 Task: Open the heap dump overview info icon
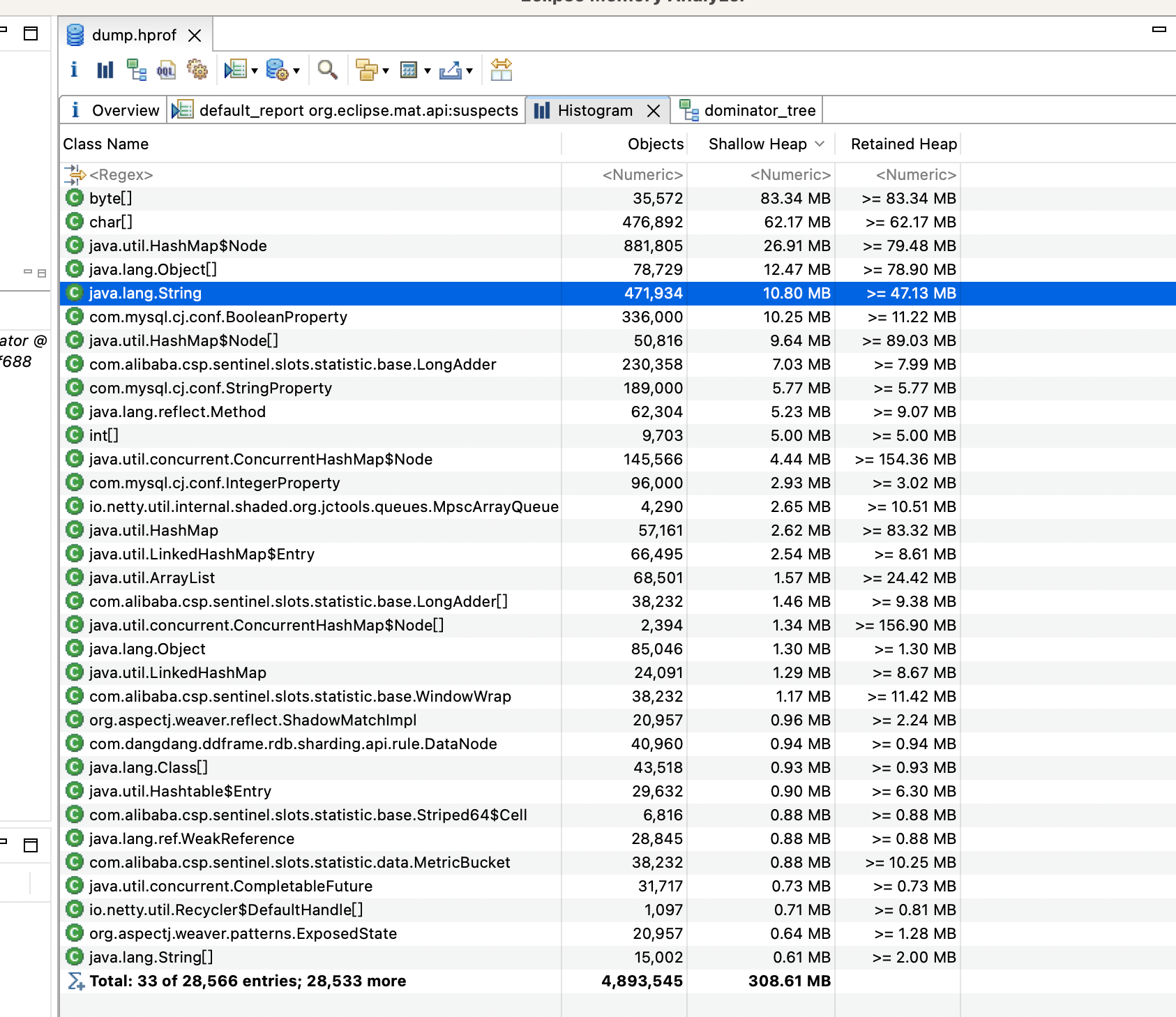[74, 70]
